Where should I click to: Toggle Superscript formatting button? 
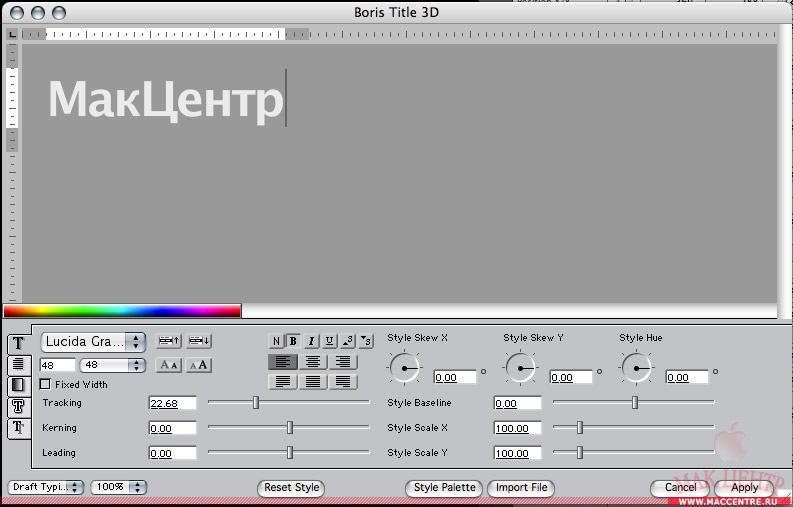[348, 341]
